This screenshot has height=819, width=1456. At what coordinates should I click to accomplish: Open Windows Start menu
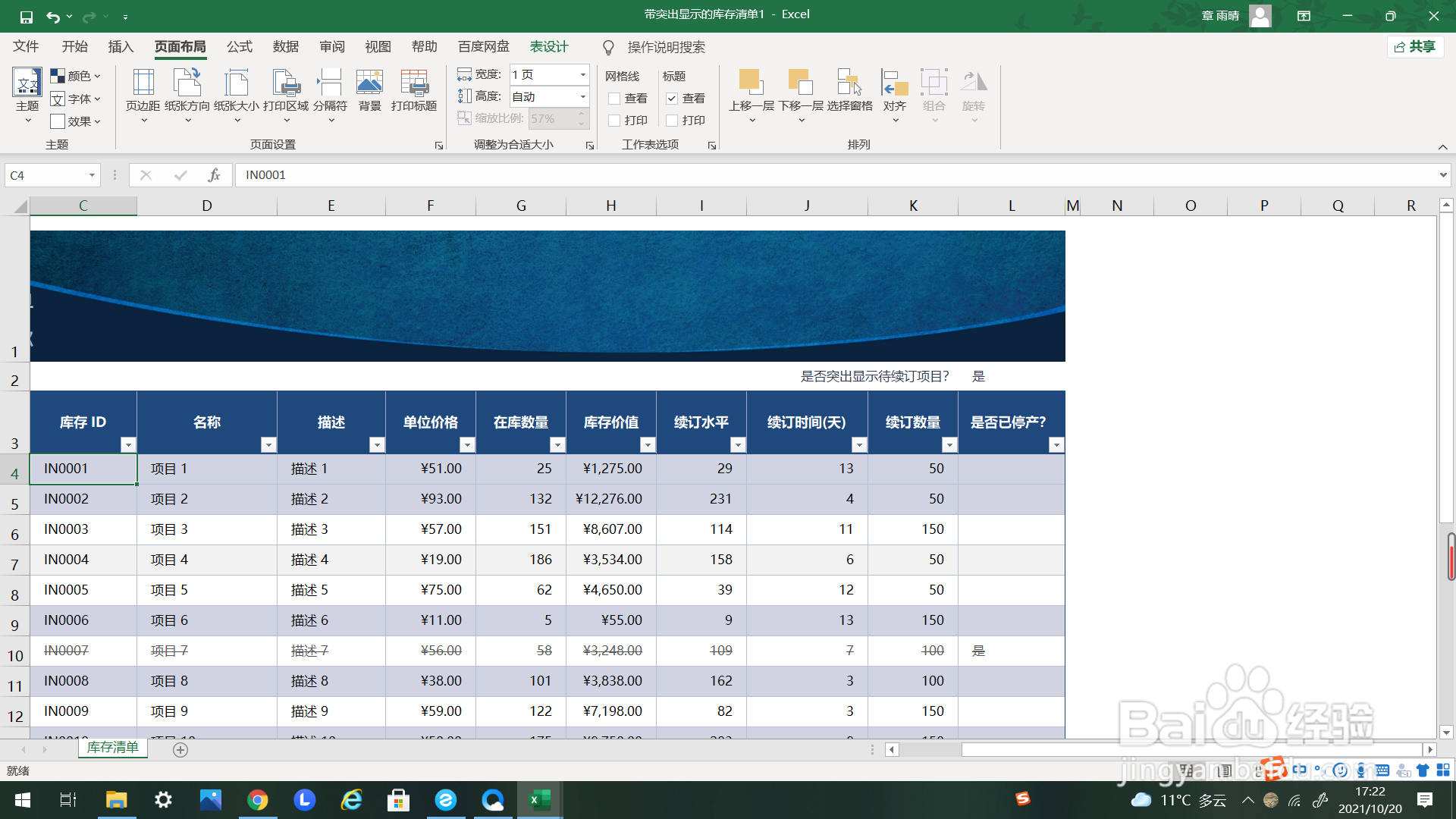pyautogui.click(x=23, y=800)
